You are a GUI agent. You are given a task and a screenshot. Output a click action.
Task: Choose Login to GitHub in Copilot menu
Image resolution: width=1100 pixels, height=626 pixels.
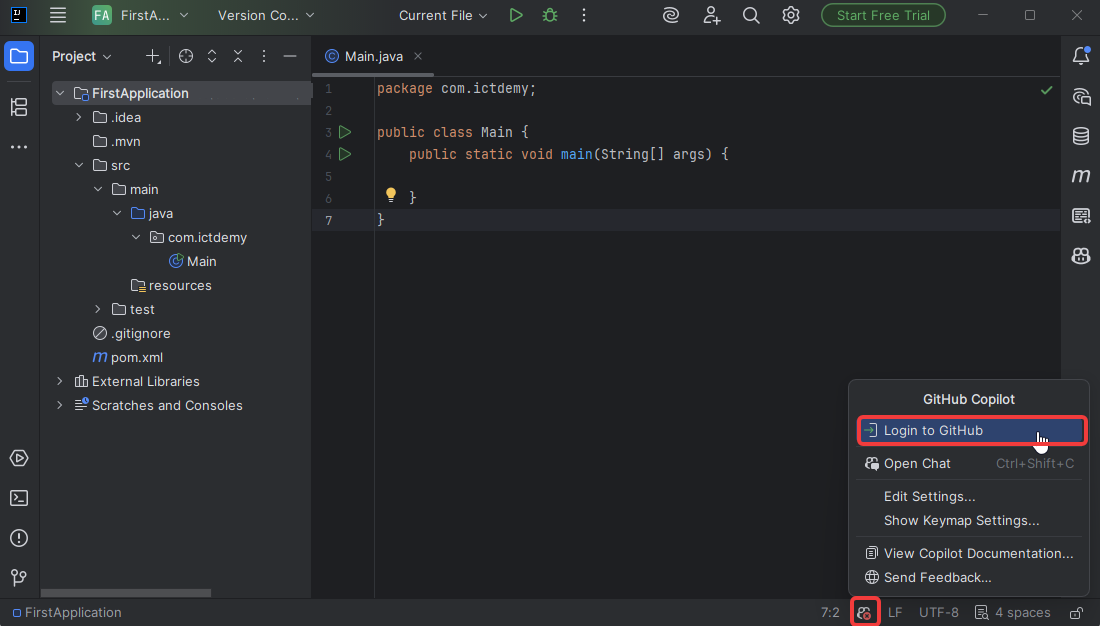coord(972,430)
